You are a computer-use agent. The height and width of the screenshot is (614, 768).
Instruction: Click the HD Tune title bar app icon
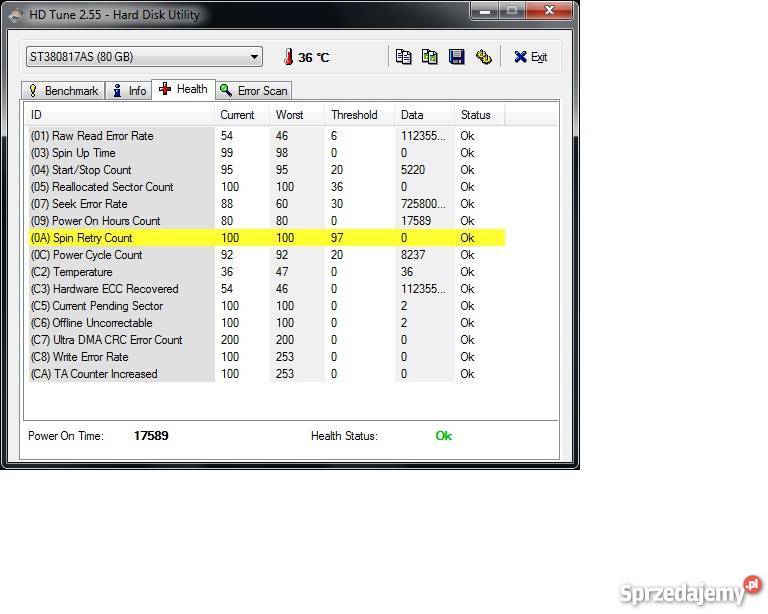coord(16,15)
